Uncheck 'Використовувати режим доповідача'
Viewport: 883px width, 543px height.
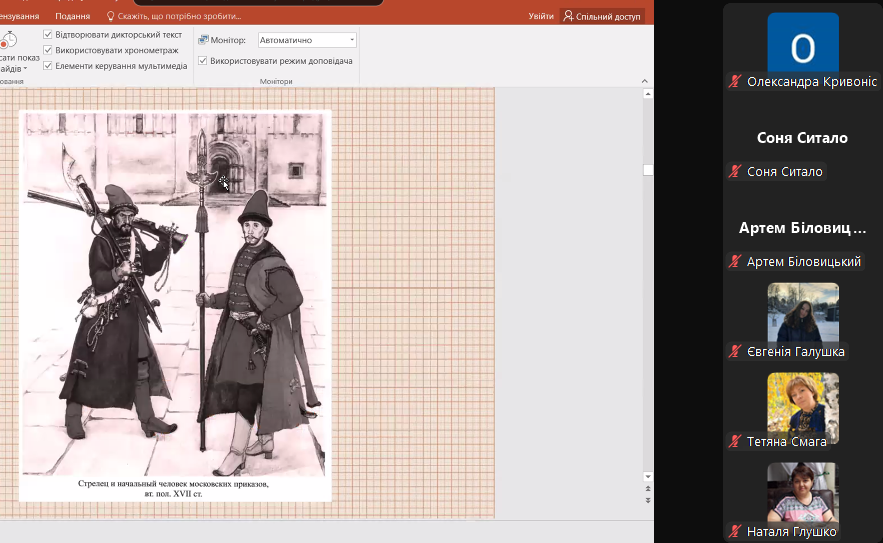coord(203,61)
